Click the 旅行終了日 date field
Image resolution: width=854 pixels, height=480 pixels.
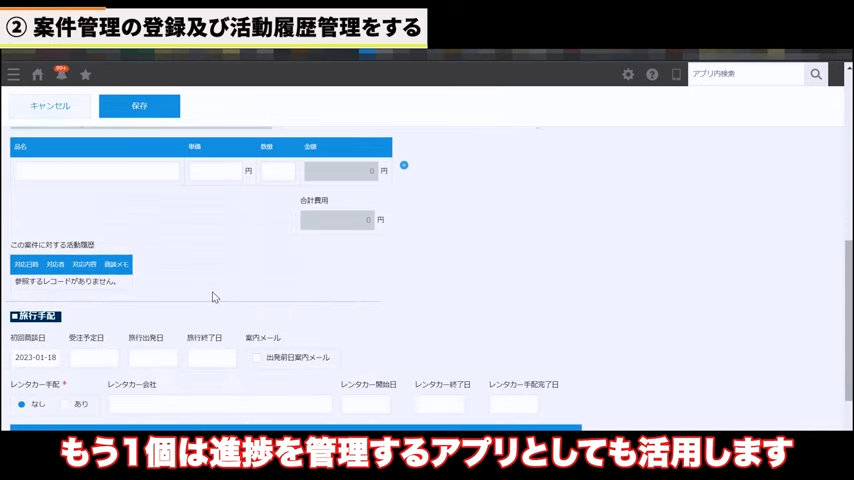pos(212,358)
